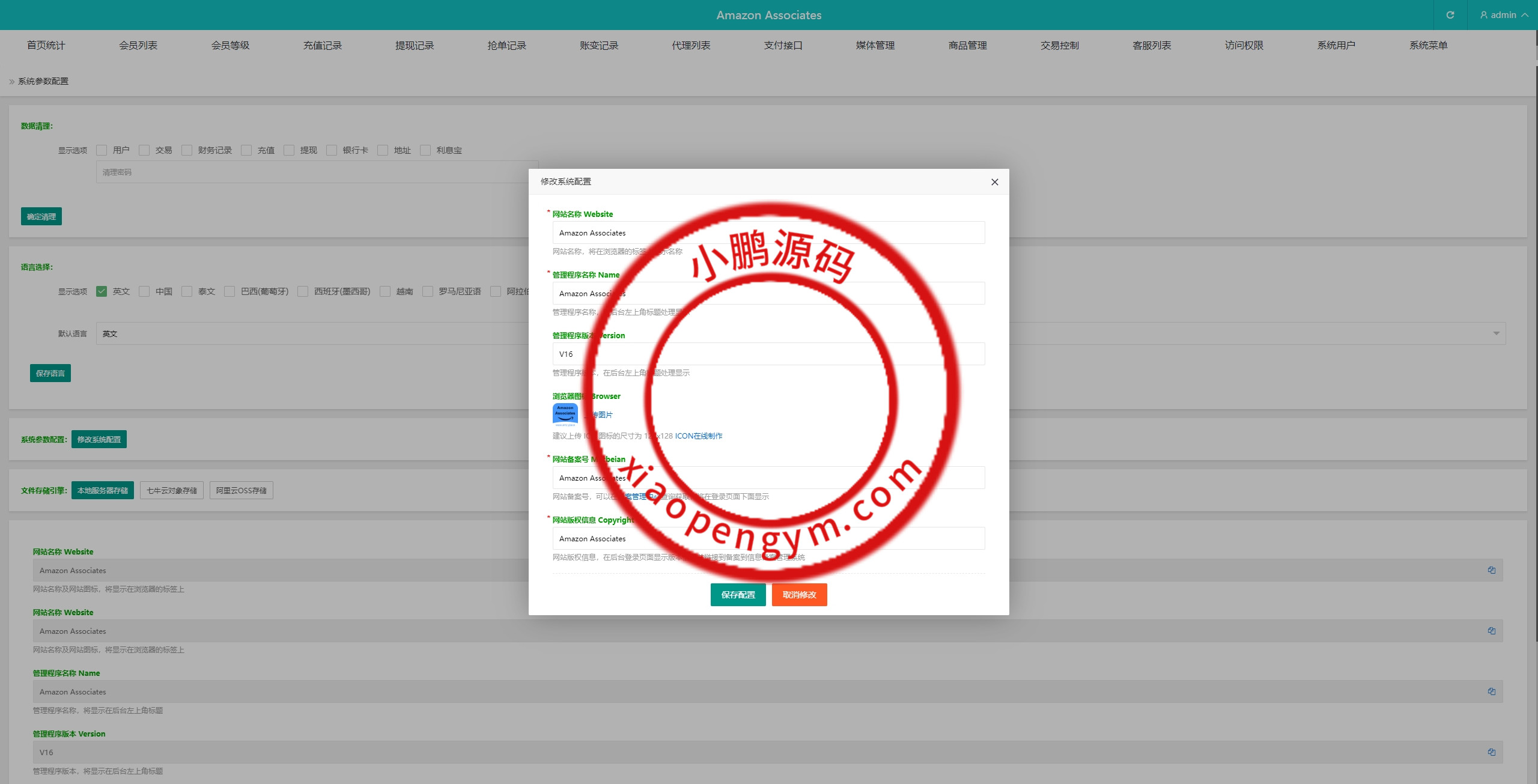
Task: Close the 修改系统配置 dialog
Action: [994, 181]
